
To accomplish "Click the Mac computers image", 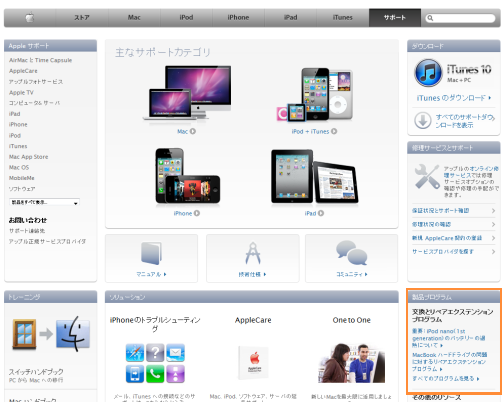I will pyautogui.click(x=187, y=93).
